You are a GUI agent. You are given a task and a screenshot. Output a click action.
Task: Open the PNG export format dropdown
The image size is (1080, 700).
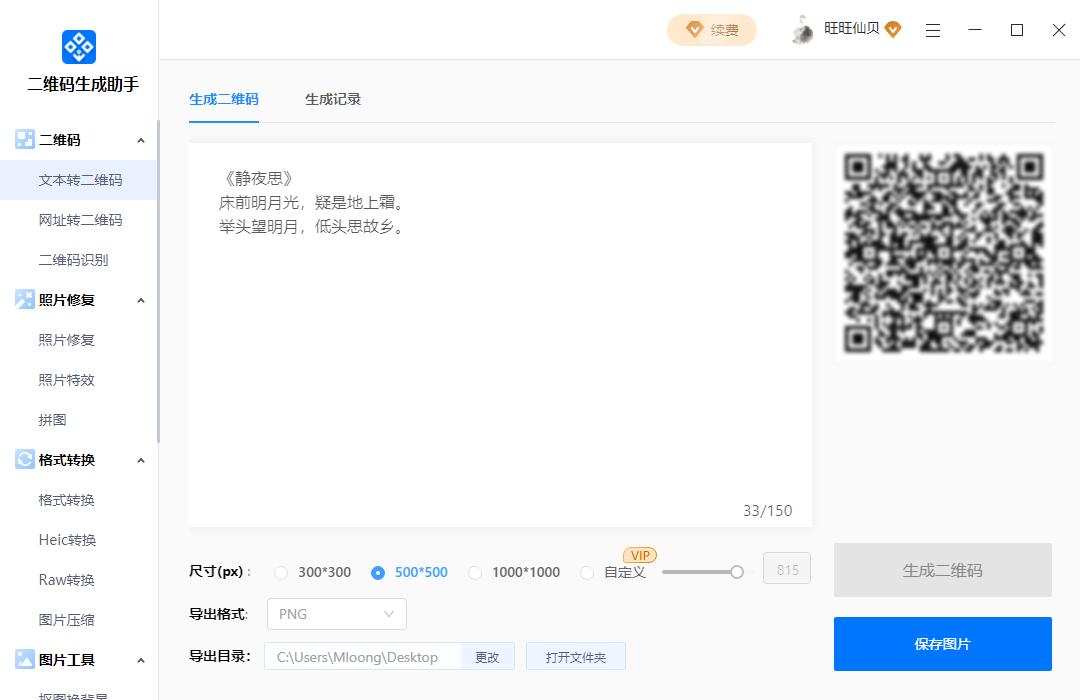pos(337,614)
